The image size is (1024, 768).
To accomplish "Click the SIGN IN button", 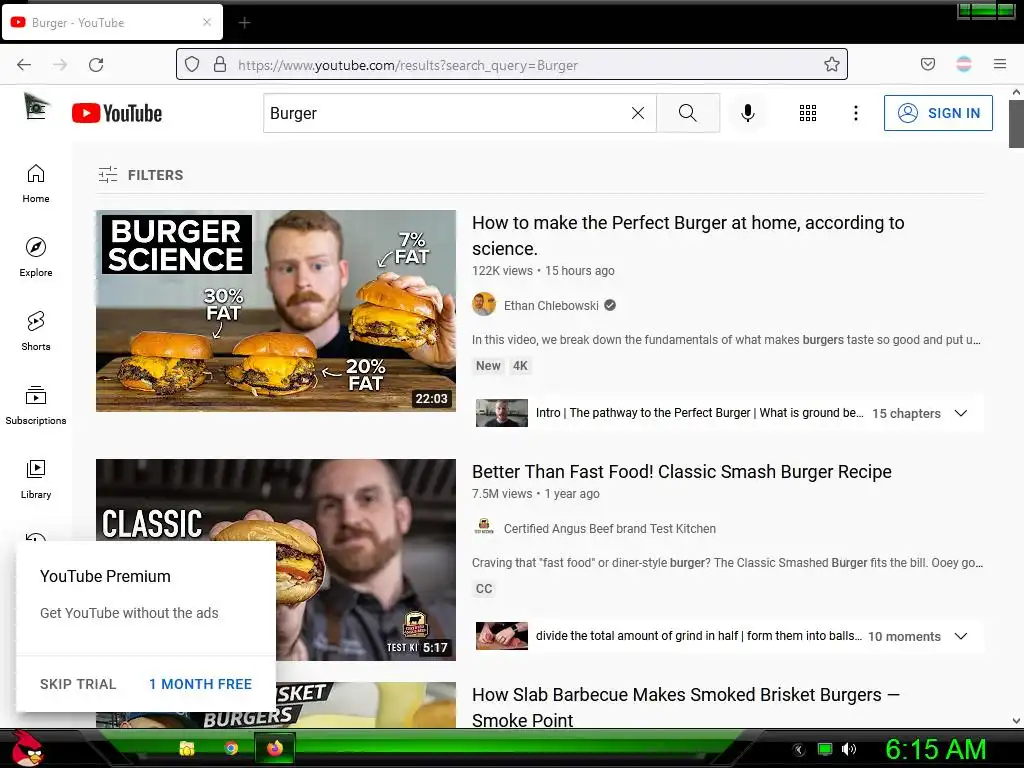I will click(938, 113).
